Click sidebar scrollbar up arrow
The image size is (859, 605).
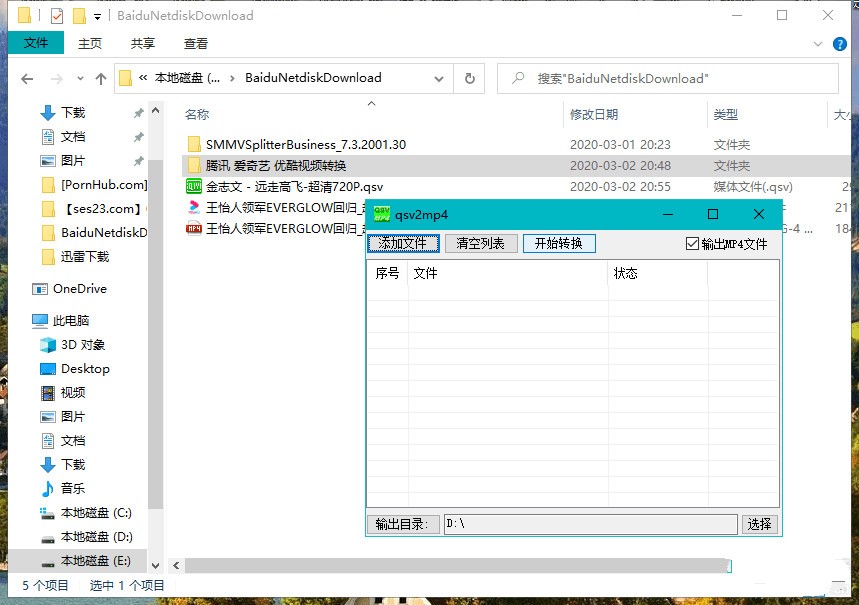156,111
